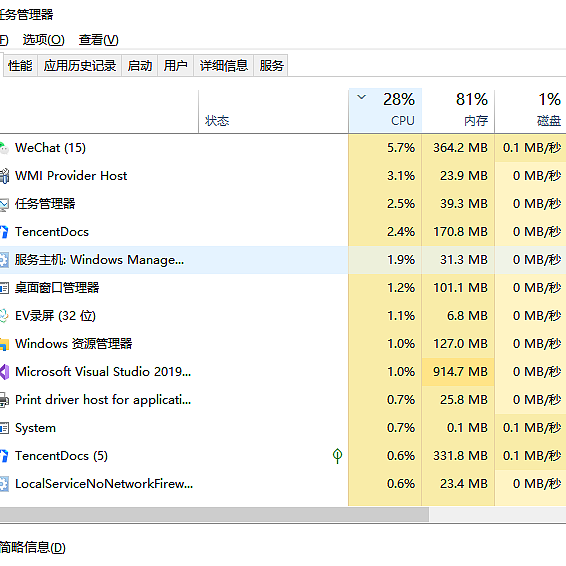Click the System process icon
This screenshot has width=566, height=566.
click(x=4, y=428)
